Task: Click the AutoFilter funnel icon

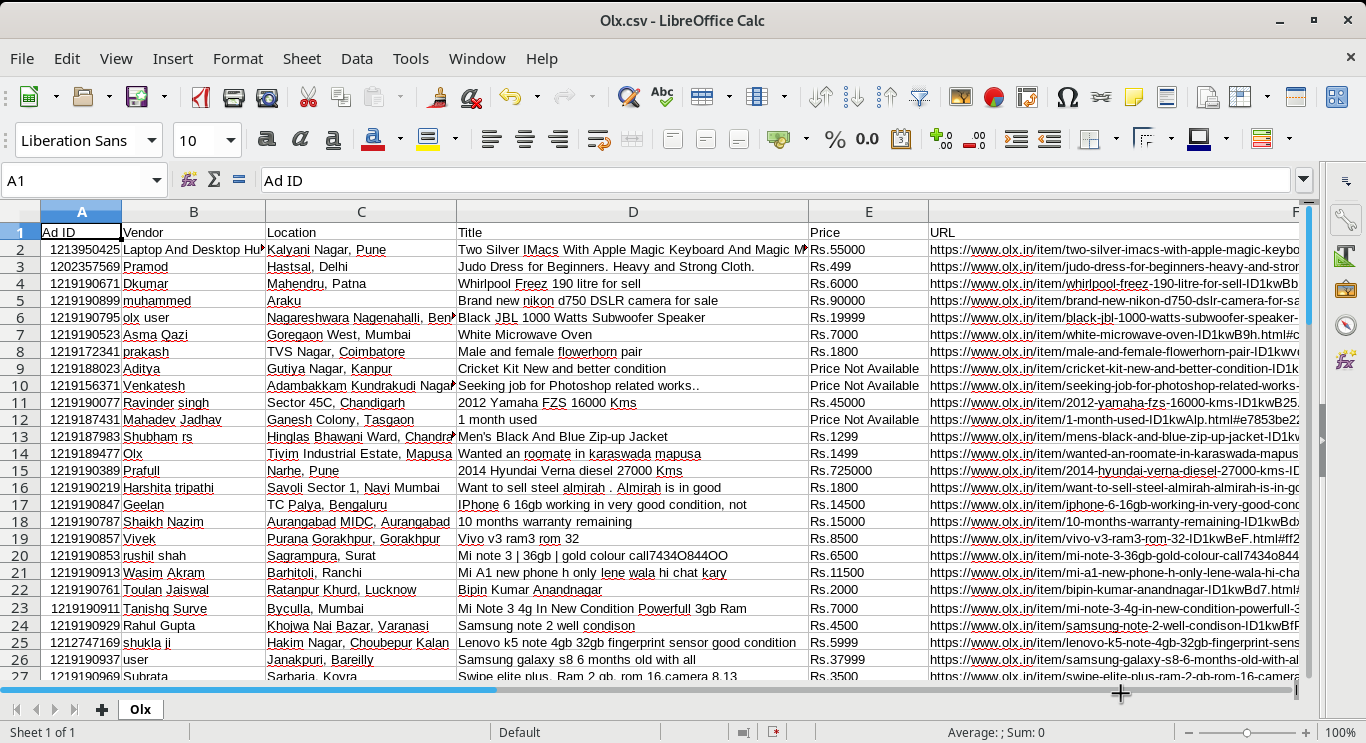Action: pyautogui.click(x=920, y=97)
